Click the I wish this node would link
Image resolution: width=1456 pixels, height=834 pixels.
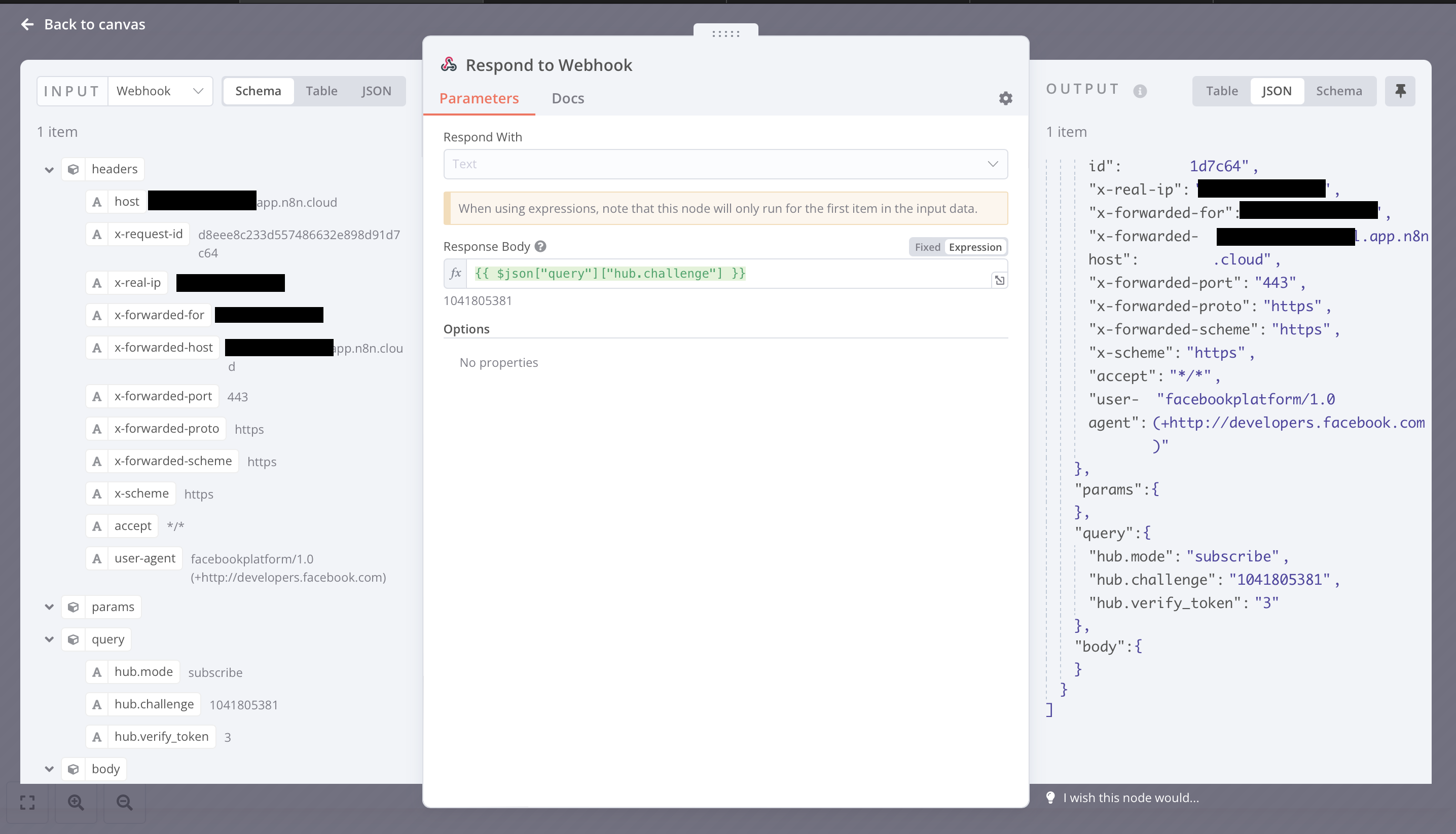click(1130, 797)
